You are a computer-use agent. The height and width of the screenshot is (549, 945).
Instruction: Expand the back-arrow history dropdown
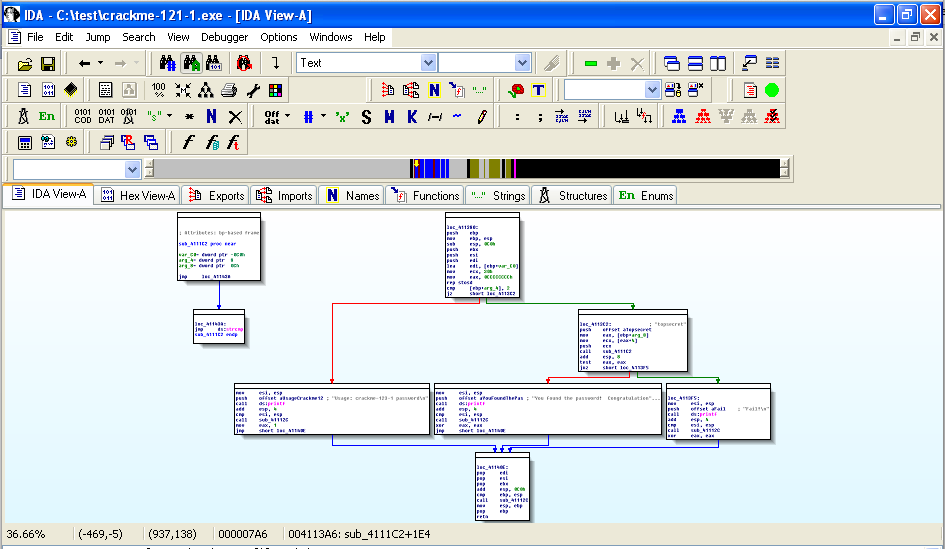click(100, 63)
